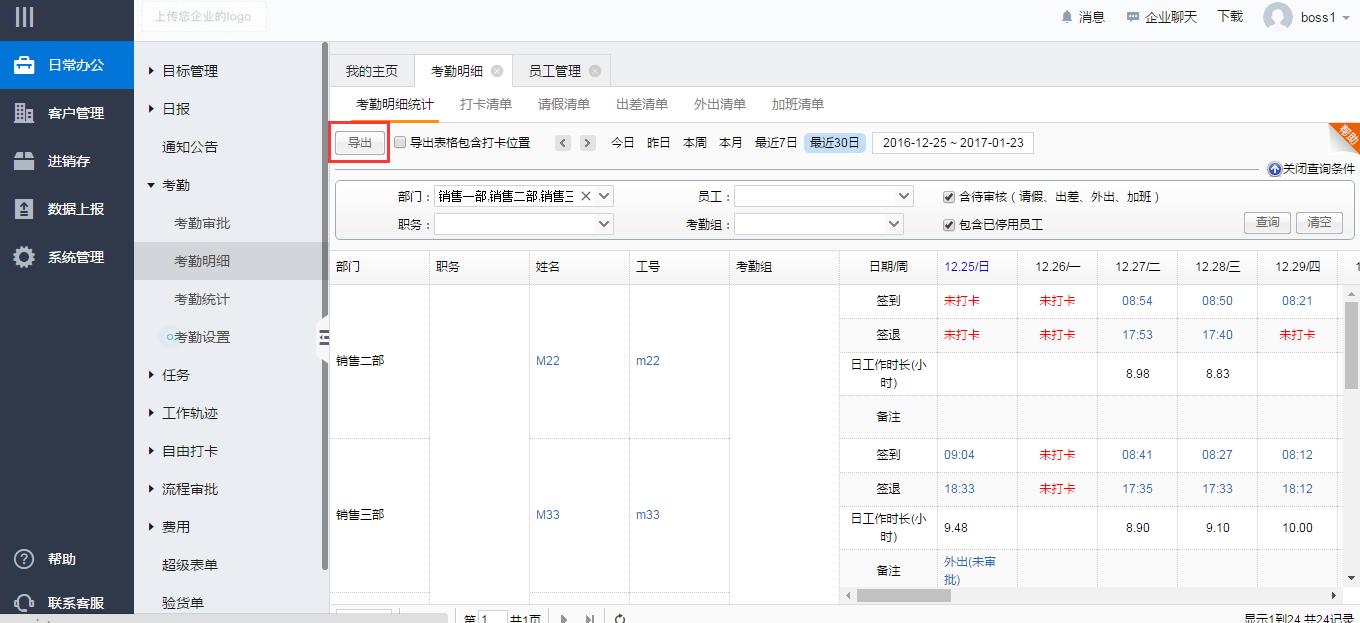Switch to the 员工管理 tab

tap(554, 71)
